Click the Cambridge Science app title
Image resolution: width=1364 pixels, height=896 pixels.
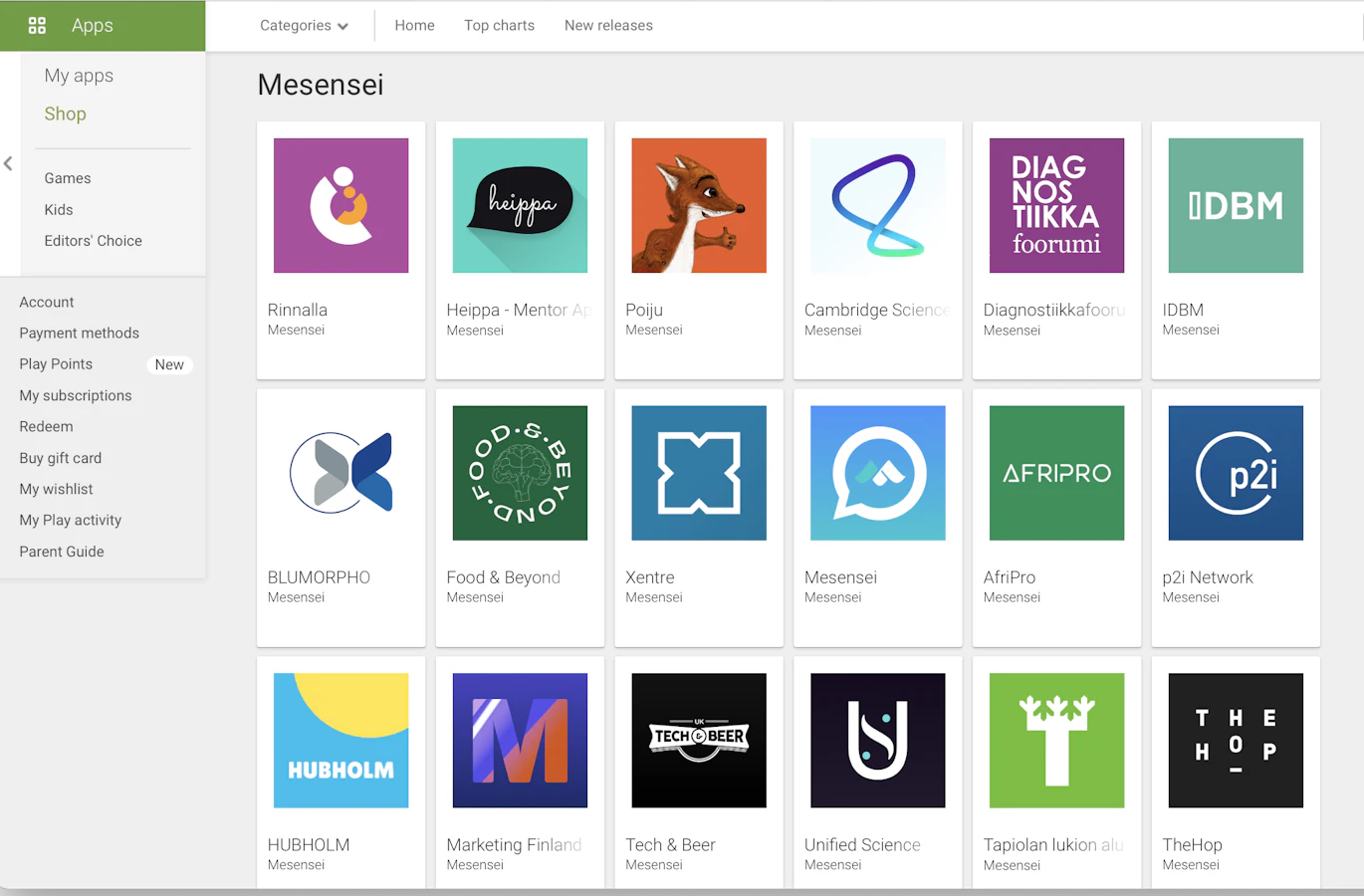(877, 310)
